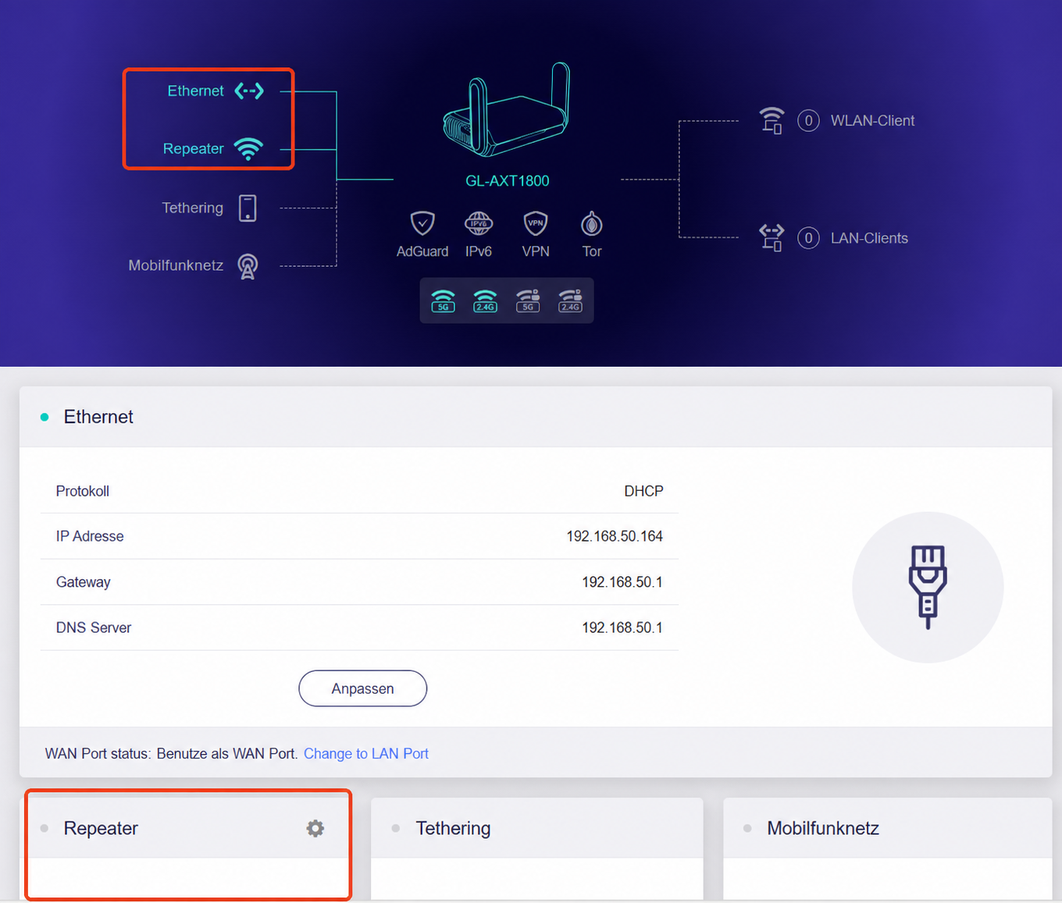Click the DNS Server value 192.168.50.1

622,627
